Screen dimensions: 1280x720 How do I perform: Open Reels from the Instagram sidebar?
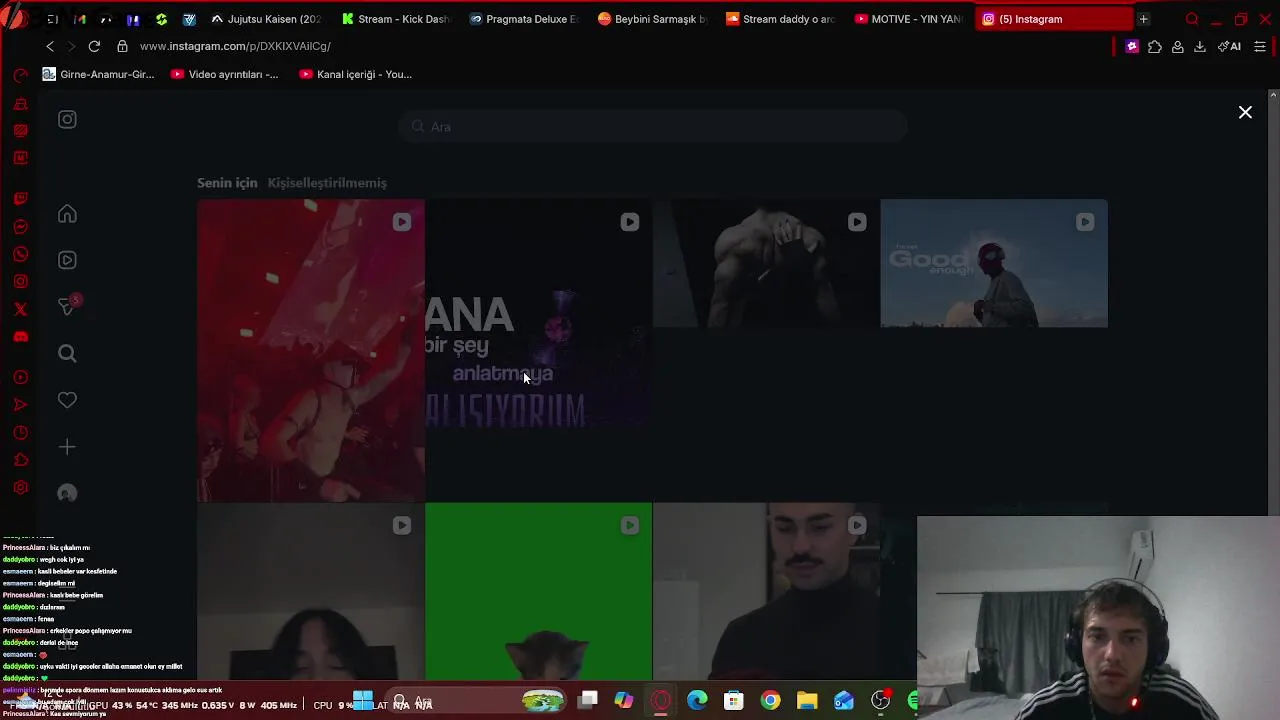coord(67,260)
